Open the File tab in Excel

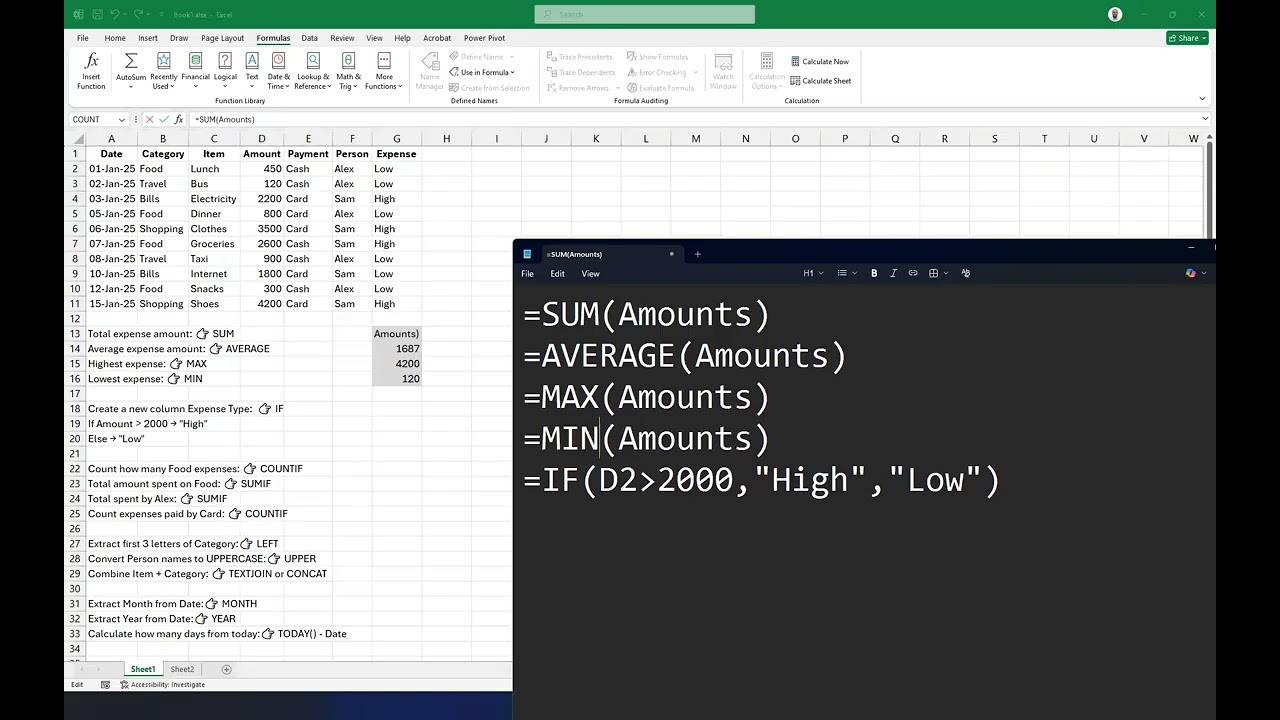coord(83,38)
